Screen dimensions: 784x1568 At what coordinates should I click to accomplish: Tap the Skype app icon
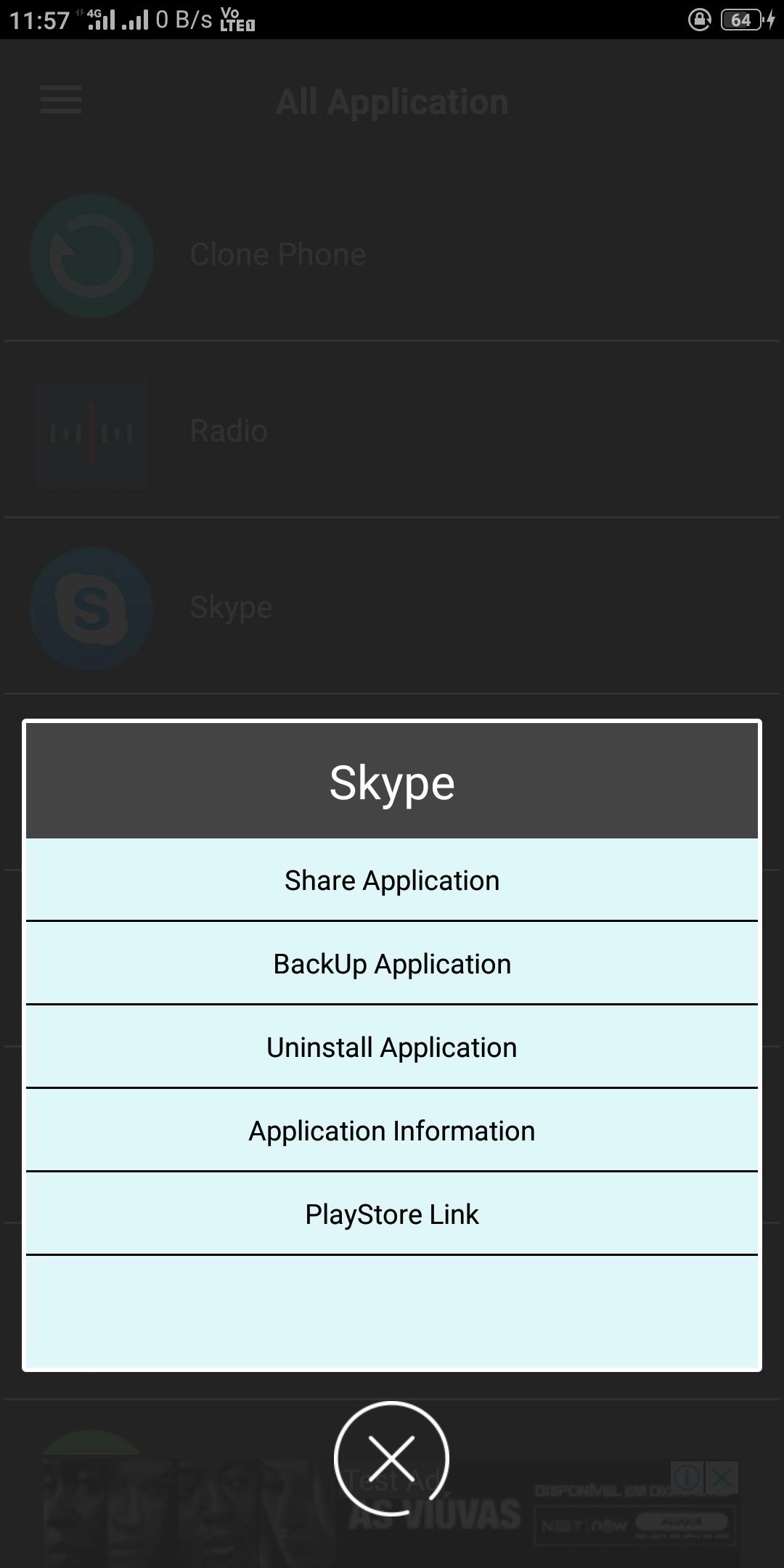[x=91, y=608]
